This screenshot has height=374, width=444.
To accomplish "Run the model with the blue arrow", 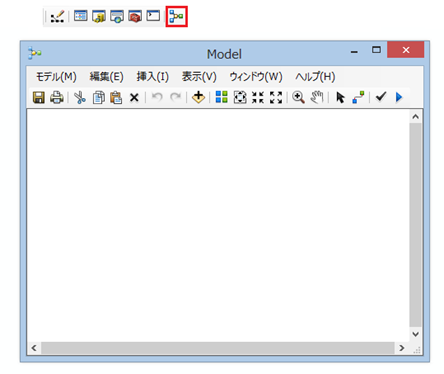I will (399, 97).
